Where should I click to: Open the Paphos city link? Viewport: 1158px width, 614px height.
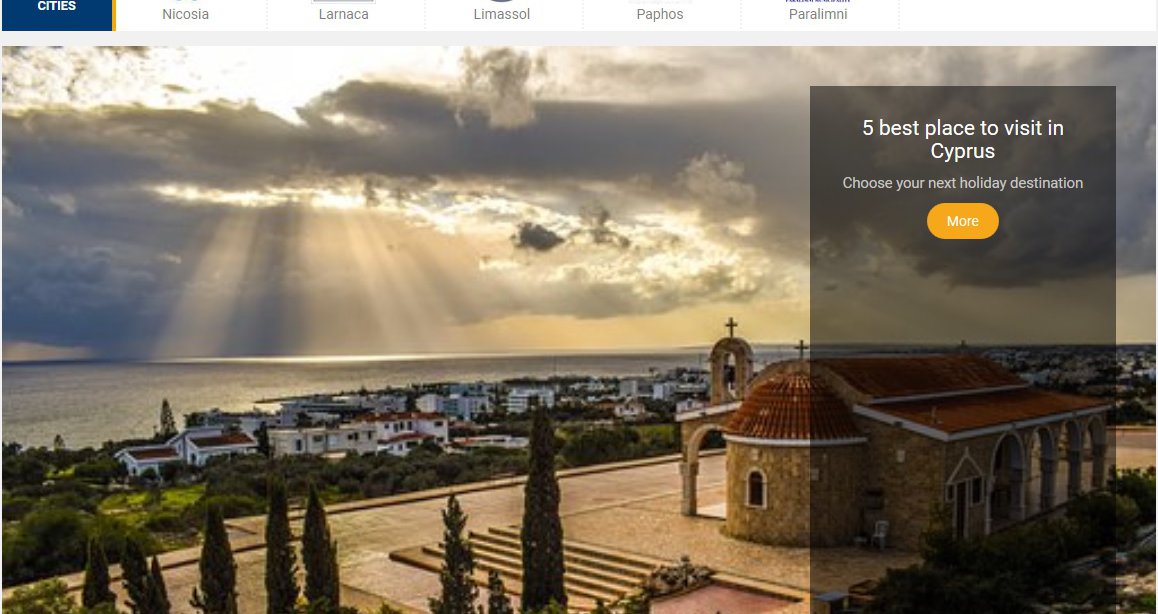click(x=659, y=15)
